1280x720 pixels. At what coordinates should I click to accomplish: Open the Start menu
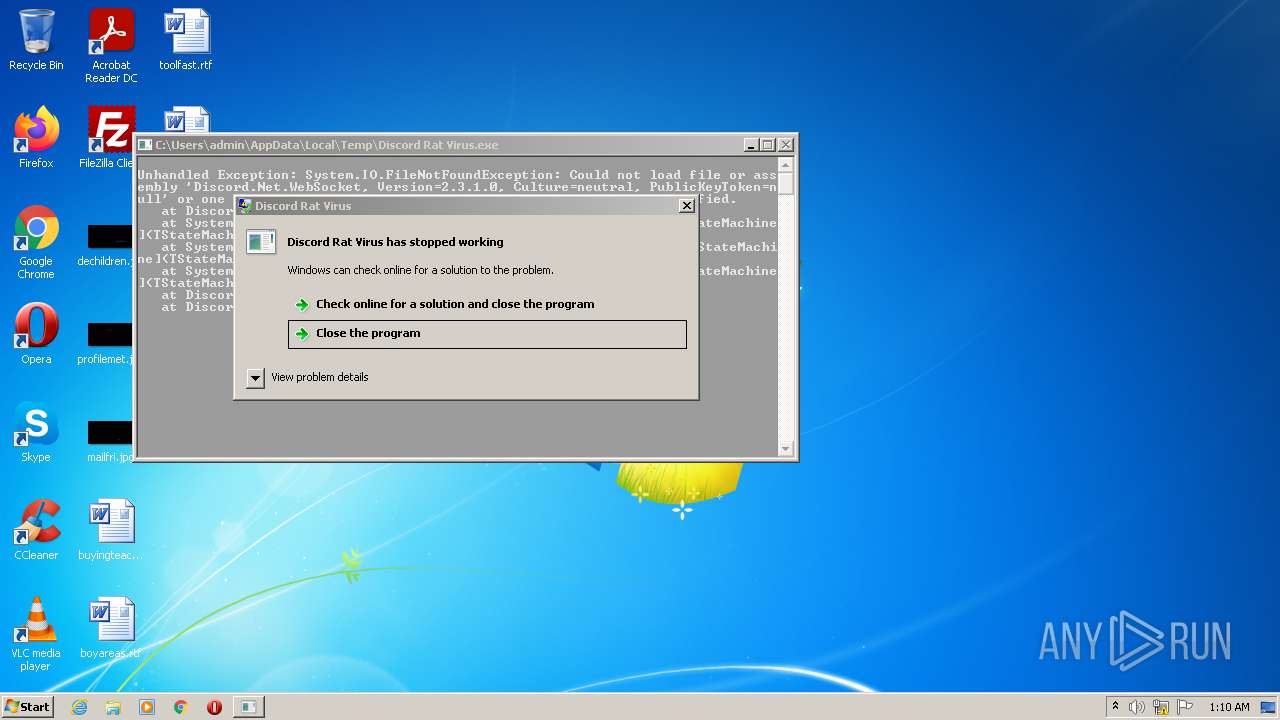pyautogui.click(x=27, y=707)
